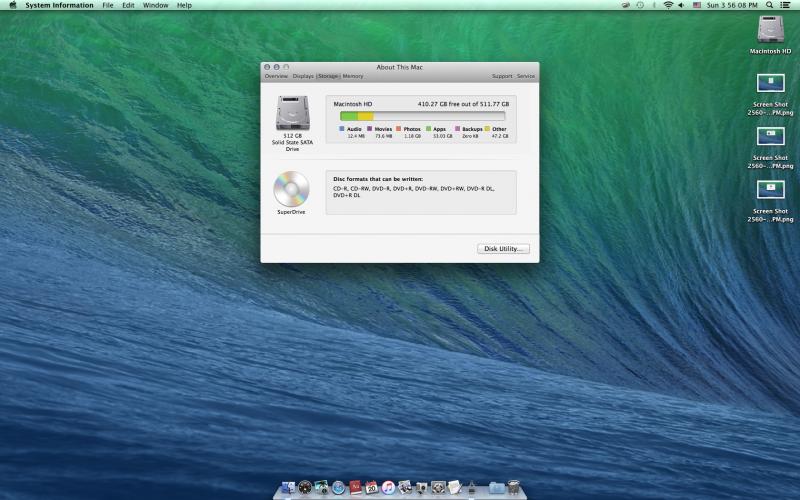The height and width of the screenshot is (500, 800).
Task: Open the photo stack icon in Dock
Action: click(x=405, y=487)
